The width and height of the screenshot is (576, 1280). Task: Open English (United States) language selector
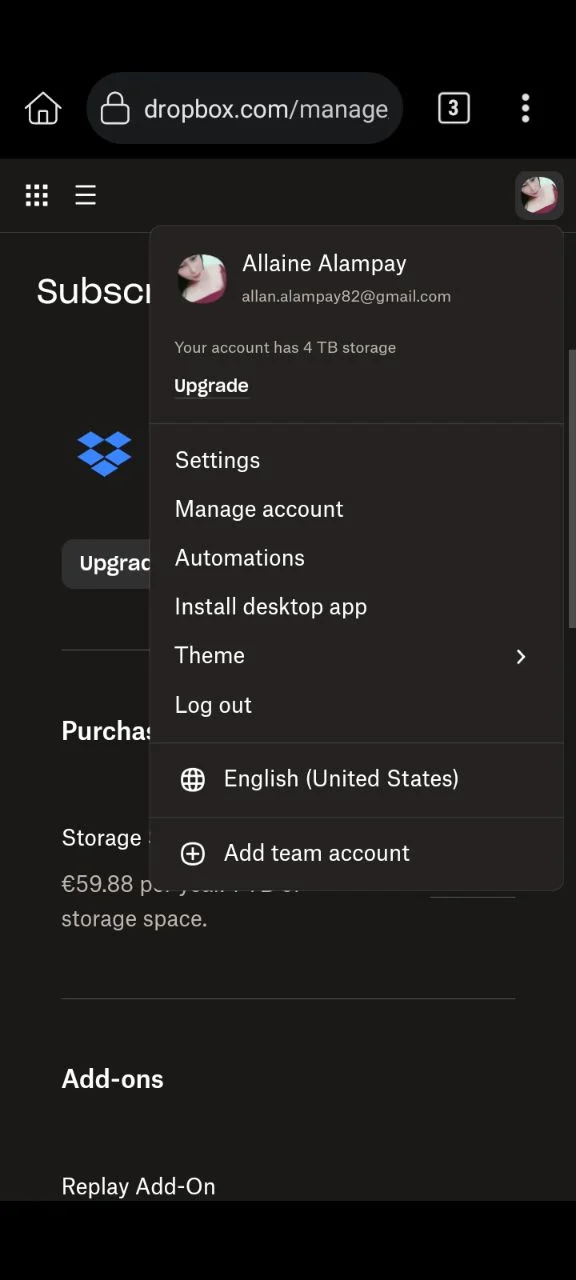click(341, 779)
